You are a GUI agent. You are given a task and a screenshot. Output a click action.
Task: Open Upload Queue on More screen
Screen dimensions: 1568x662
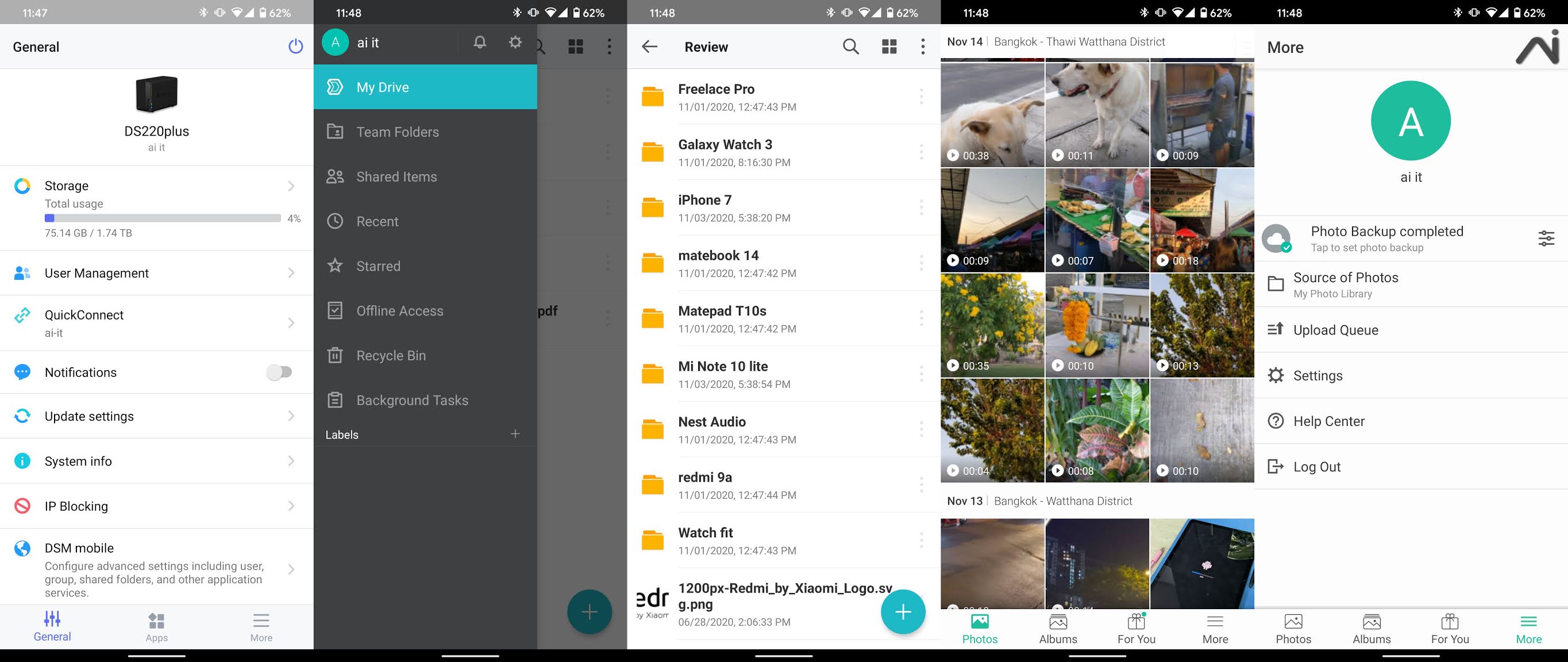1411,329
